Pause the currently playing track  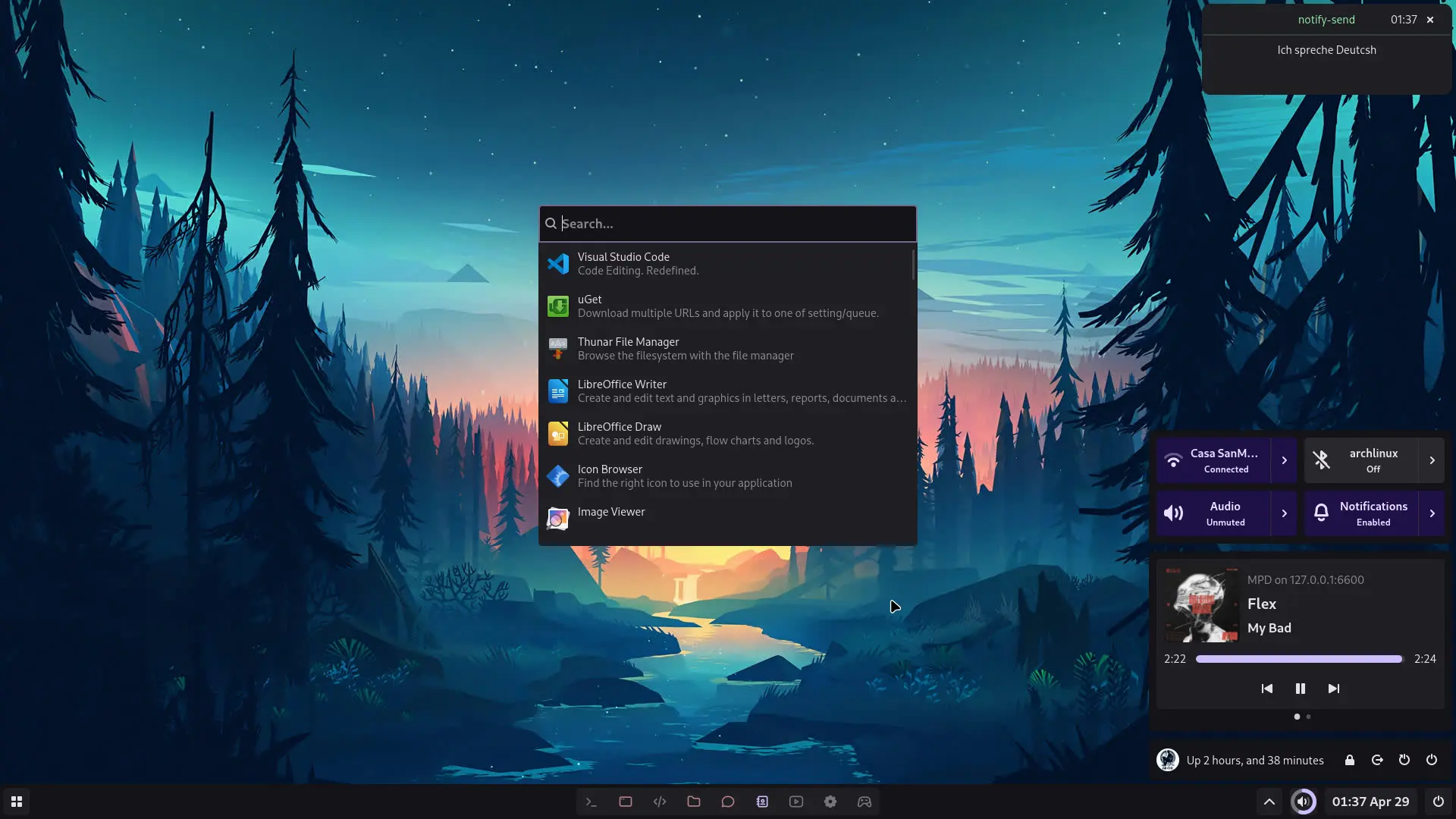click(x=1300, y=689)
